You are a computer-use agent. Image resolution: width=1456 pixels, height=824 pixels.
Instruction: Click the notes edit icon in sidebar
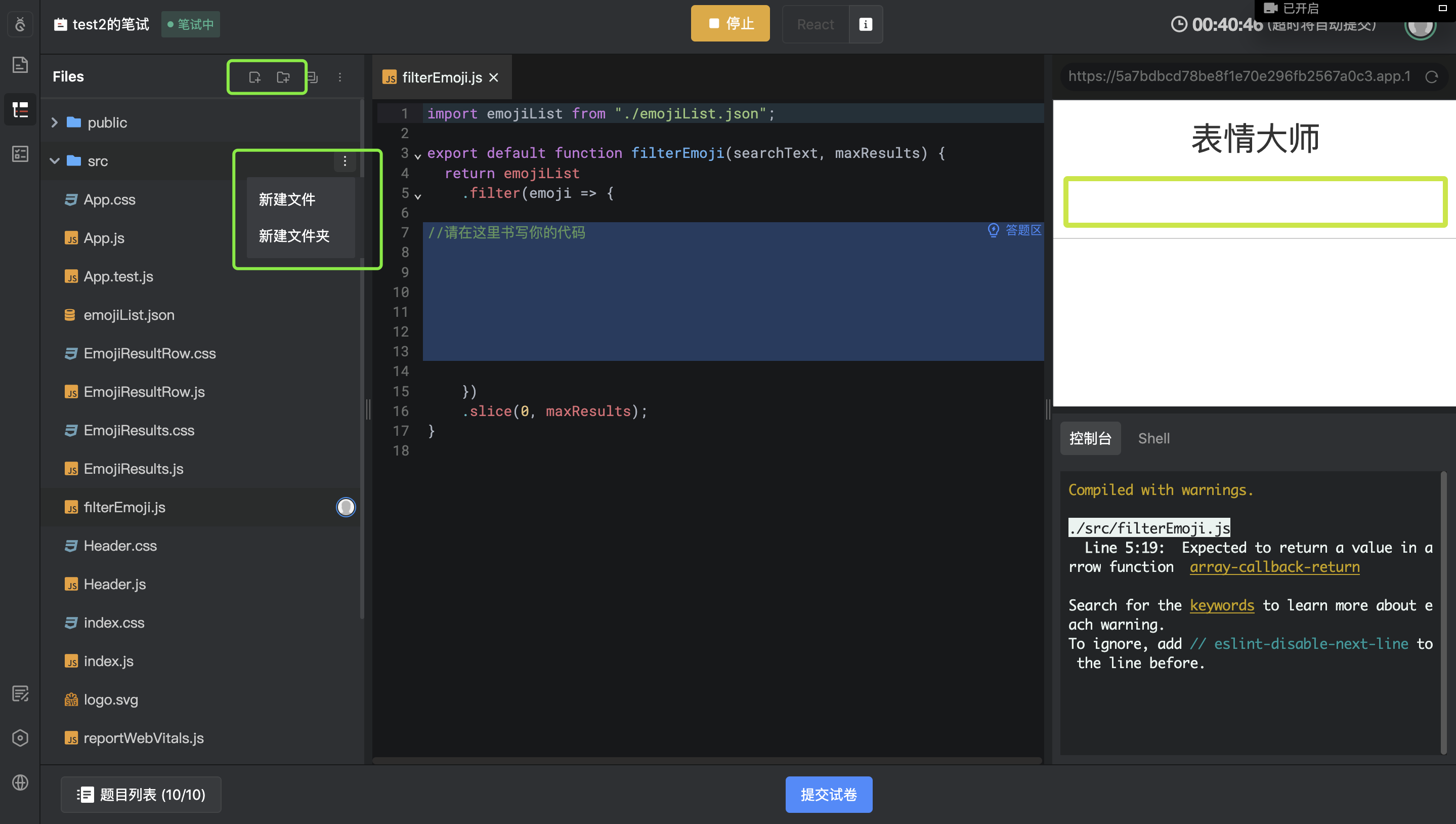click(20, 693)
